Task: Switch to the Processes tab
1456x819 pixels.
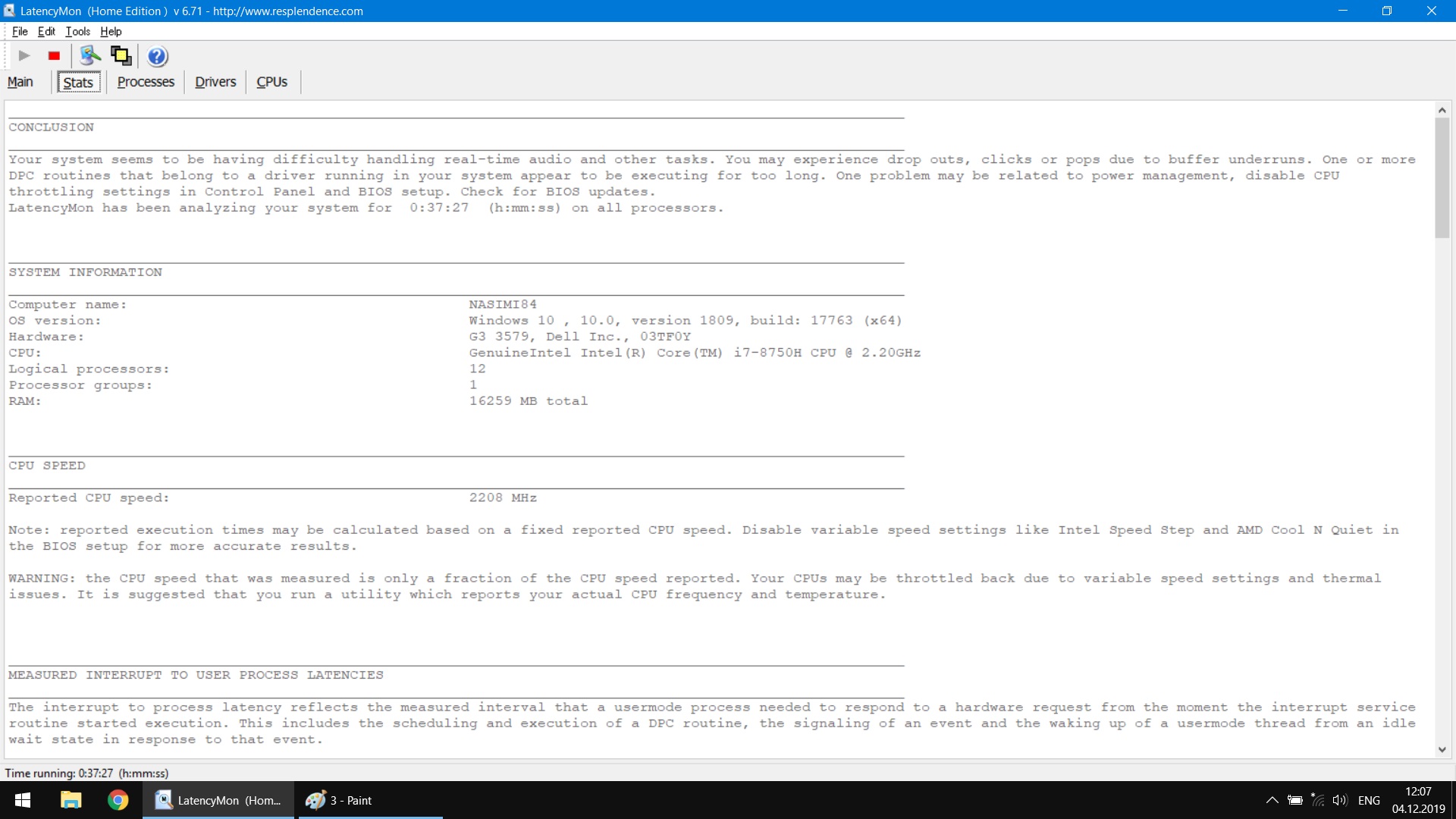Action: (x=146, y=82)
